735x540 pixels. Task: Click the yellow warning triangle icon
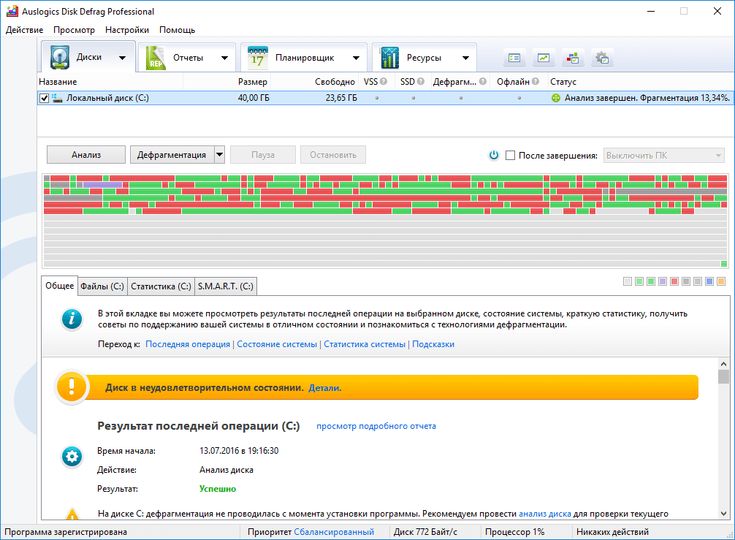coord(72,515)
